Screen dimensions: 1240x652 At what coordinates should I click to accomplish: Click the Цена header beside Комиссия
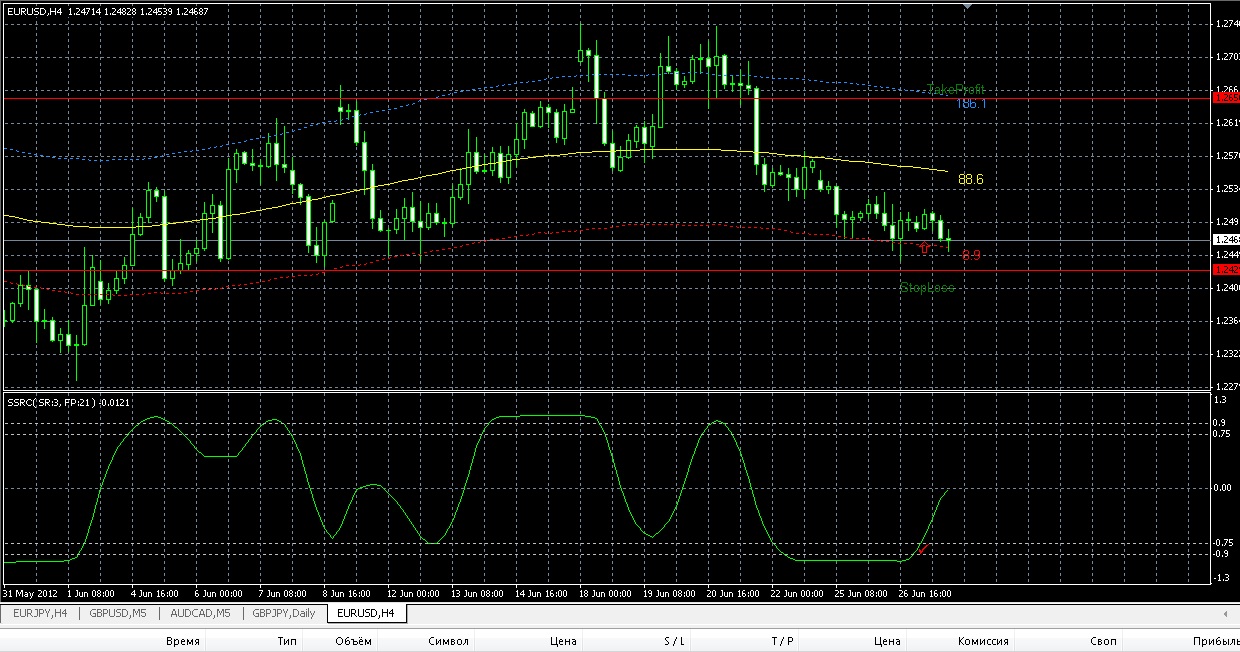(887, 641)
